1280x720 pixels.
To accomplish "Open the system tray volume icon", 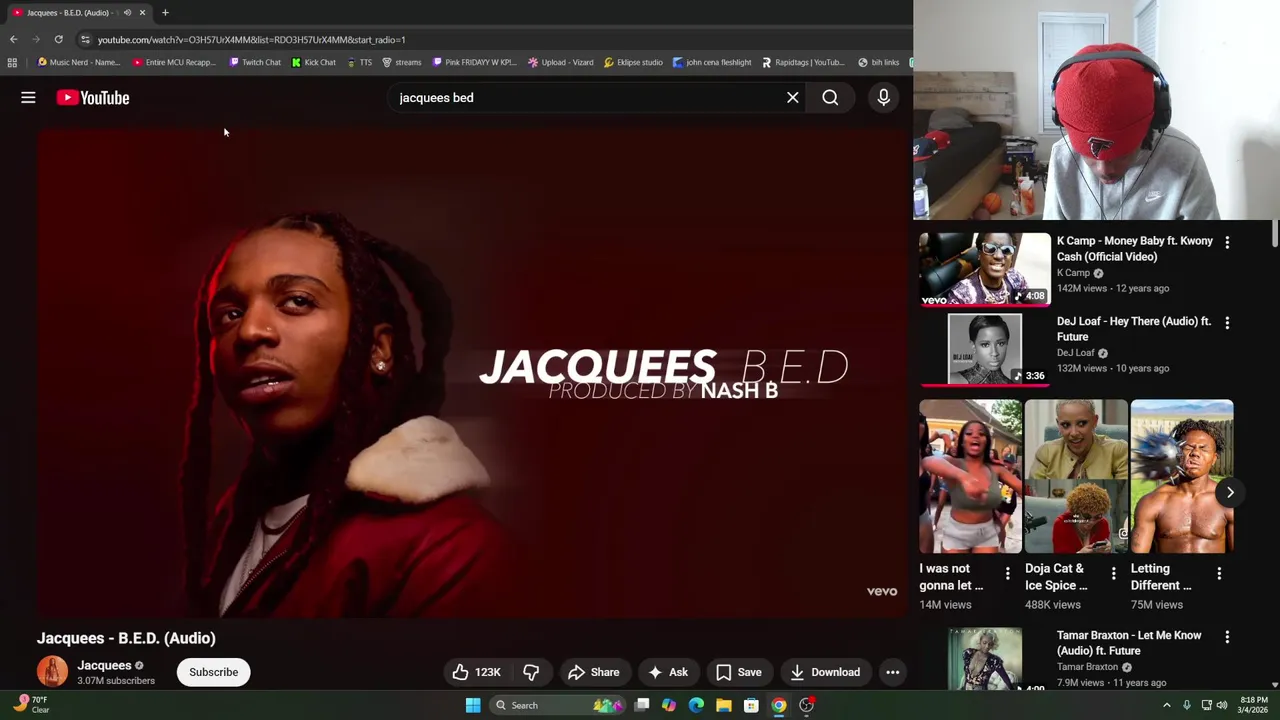I will coord(1222,705).
